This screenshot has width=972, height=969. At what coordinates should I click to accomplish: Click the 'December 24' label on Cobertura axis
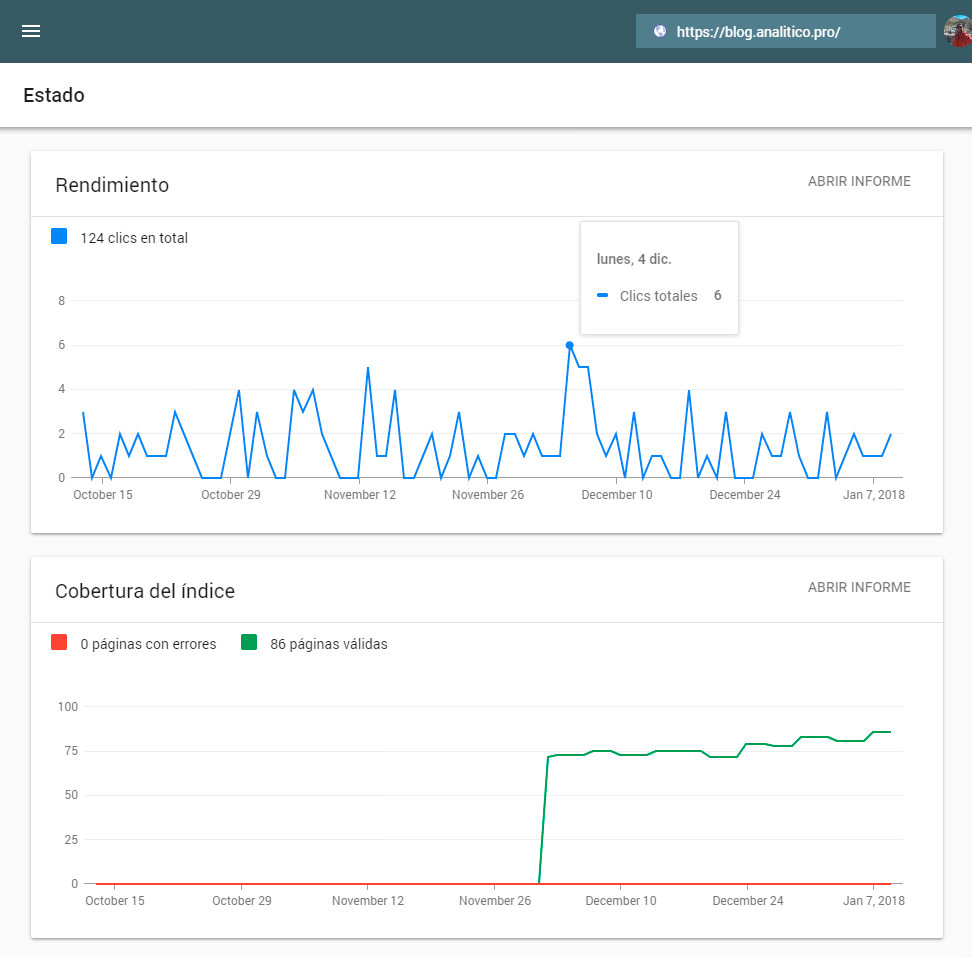coord(748,901)
